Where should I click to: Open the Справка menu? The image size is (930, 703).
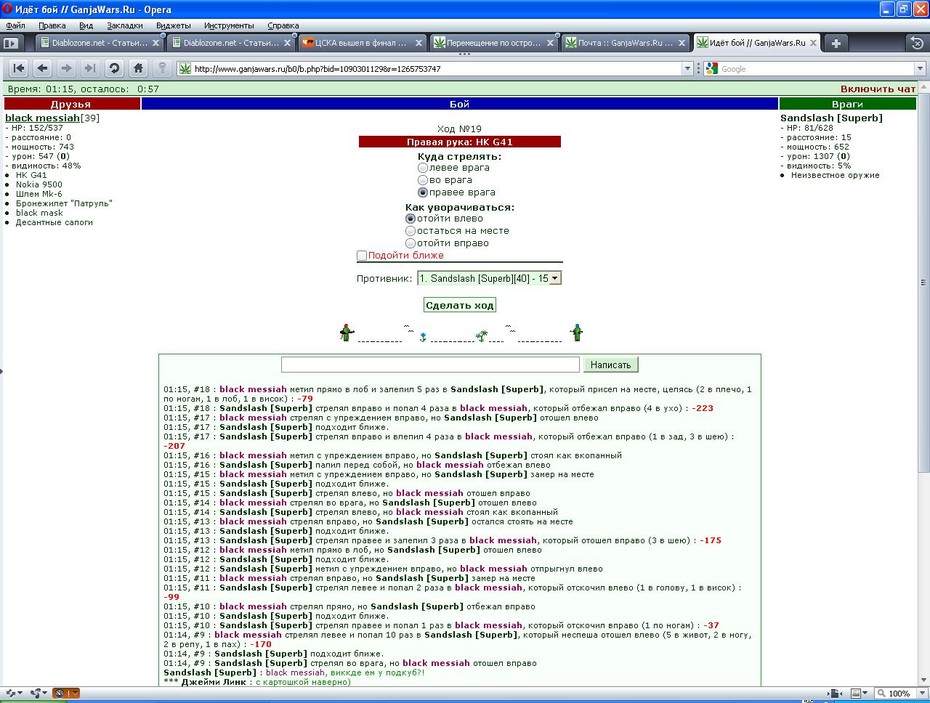point(283,26)
